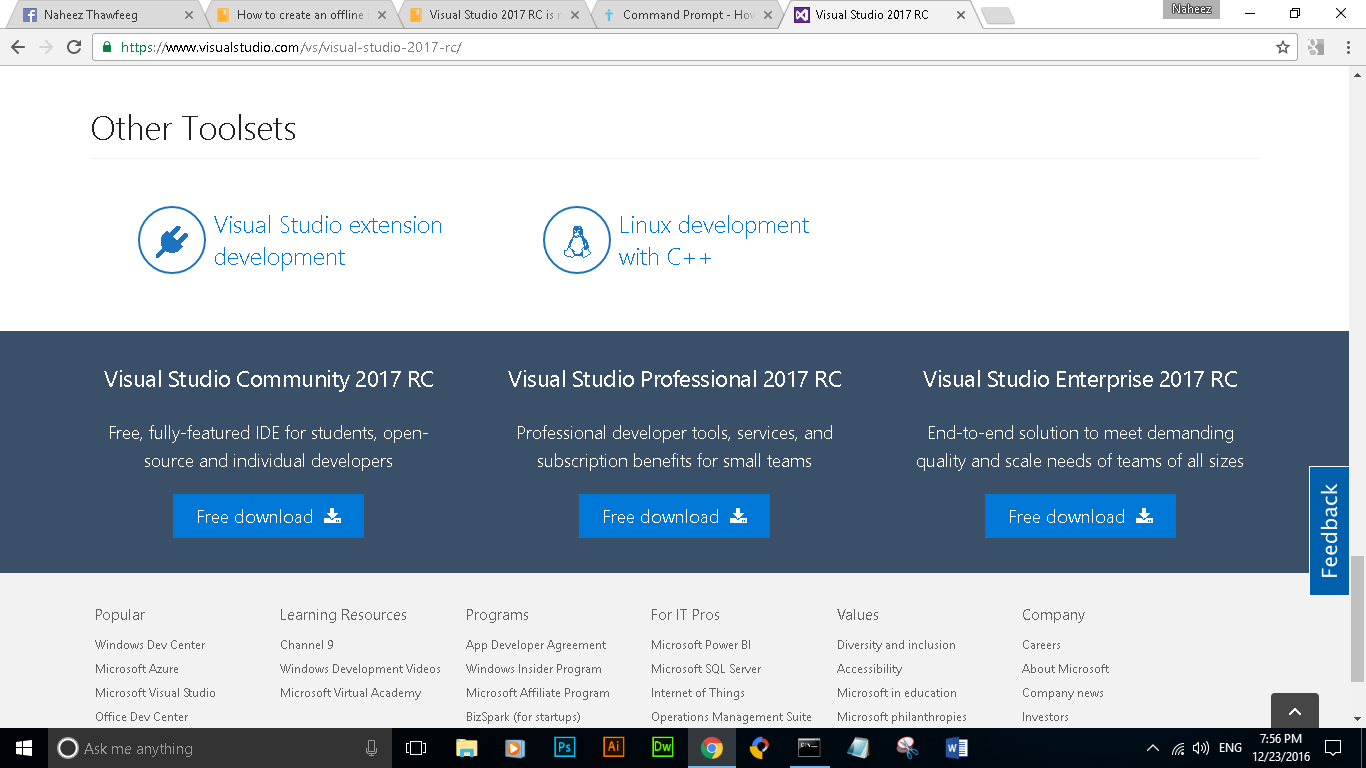Screen dimensions: 1366x768
Task: Open the Microsoft SQL Server link
Action: (706, 669)
